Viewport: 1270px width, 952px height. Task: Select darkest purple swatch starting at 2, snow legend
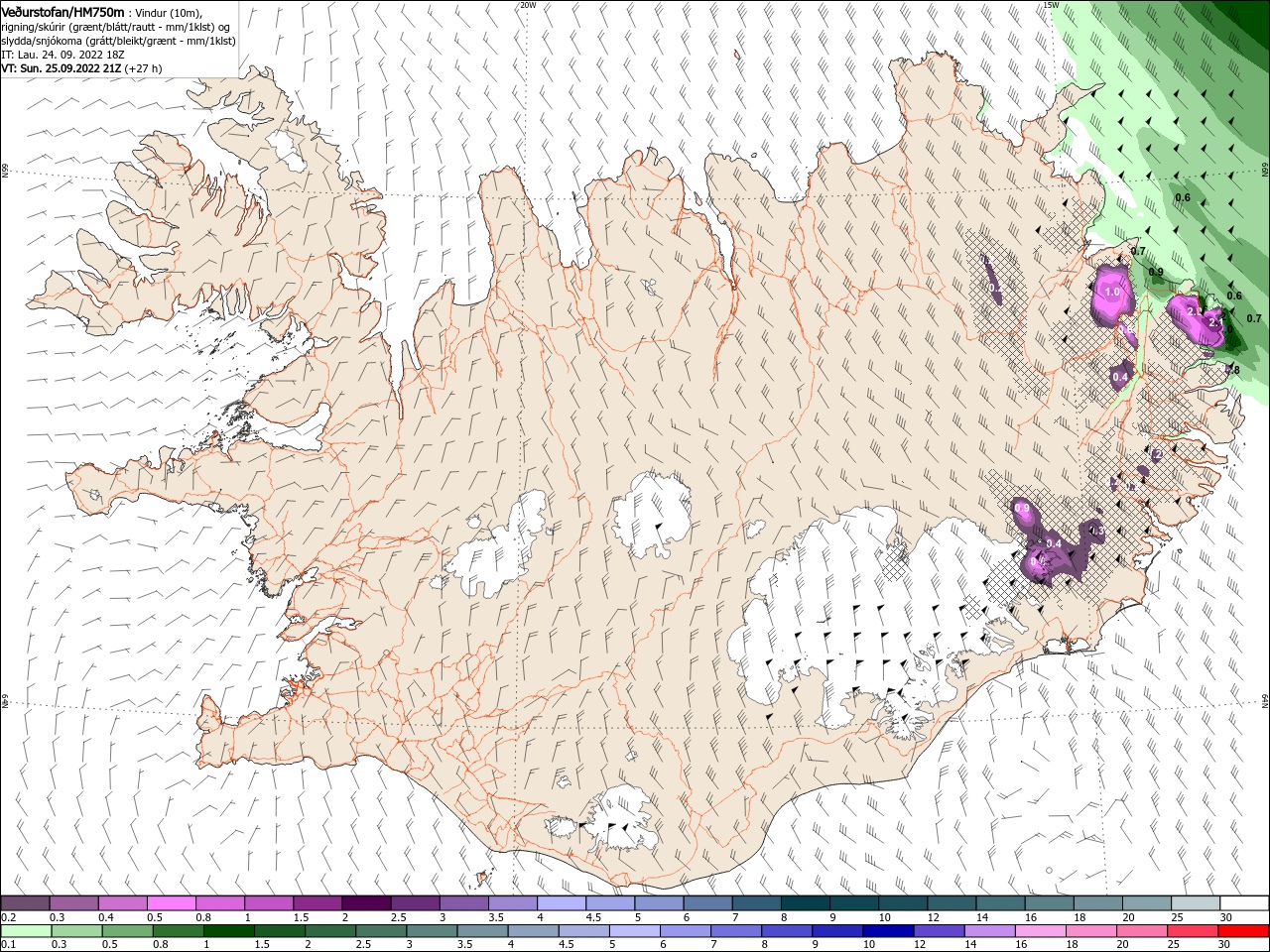(x=366, y=903)
